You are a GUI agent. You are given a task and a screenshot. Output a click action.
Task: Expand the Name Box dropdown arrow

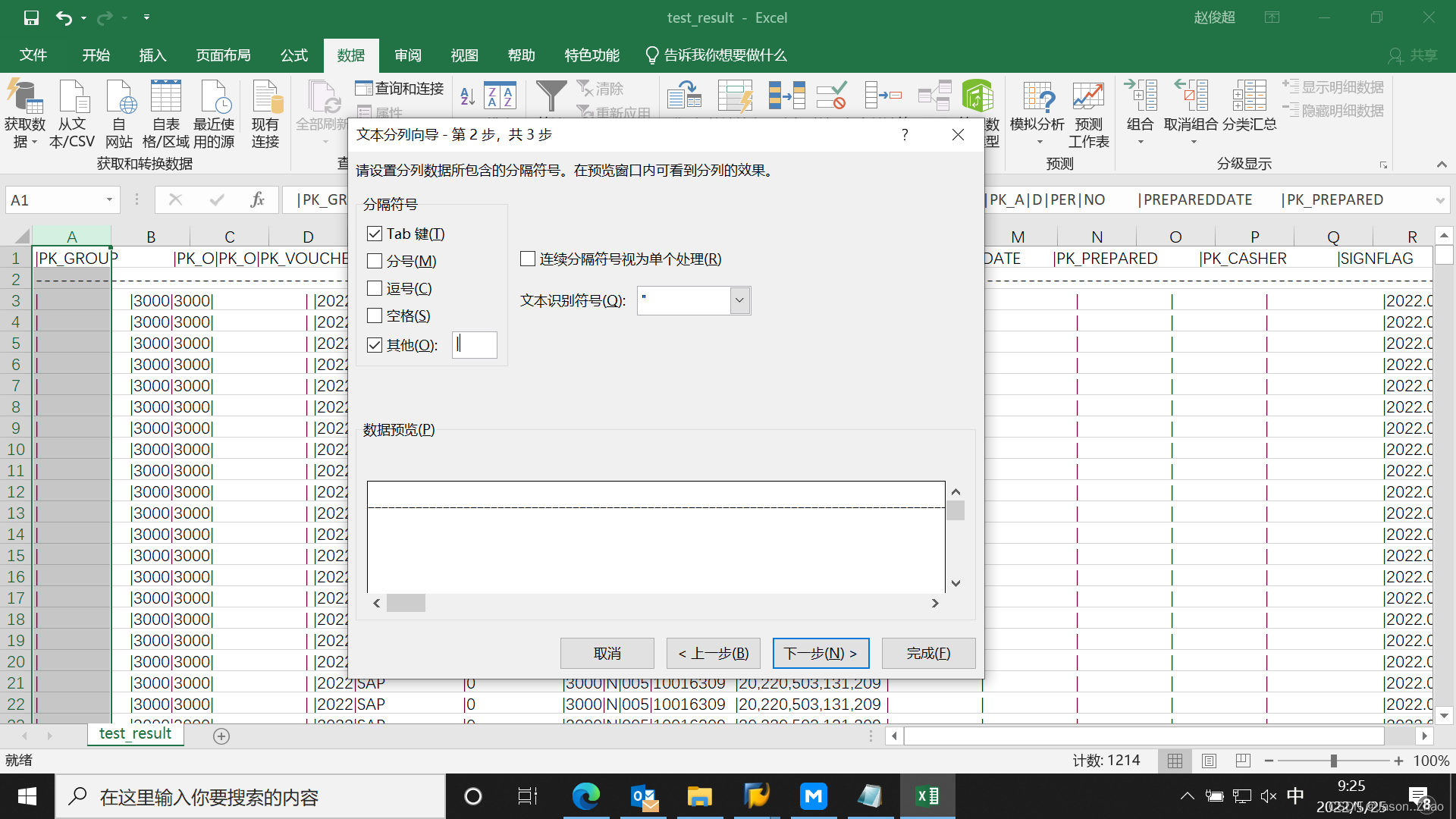tap(109, 199)
